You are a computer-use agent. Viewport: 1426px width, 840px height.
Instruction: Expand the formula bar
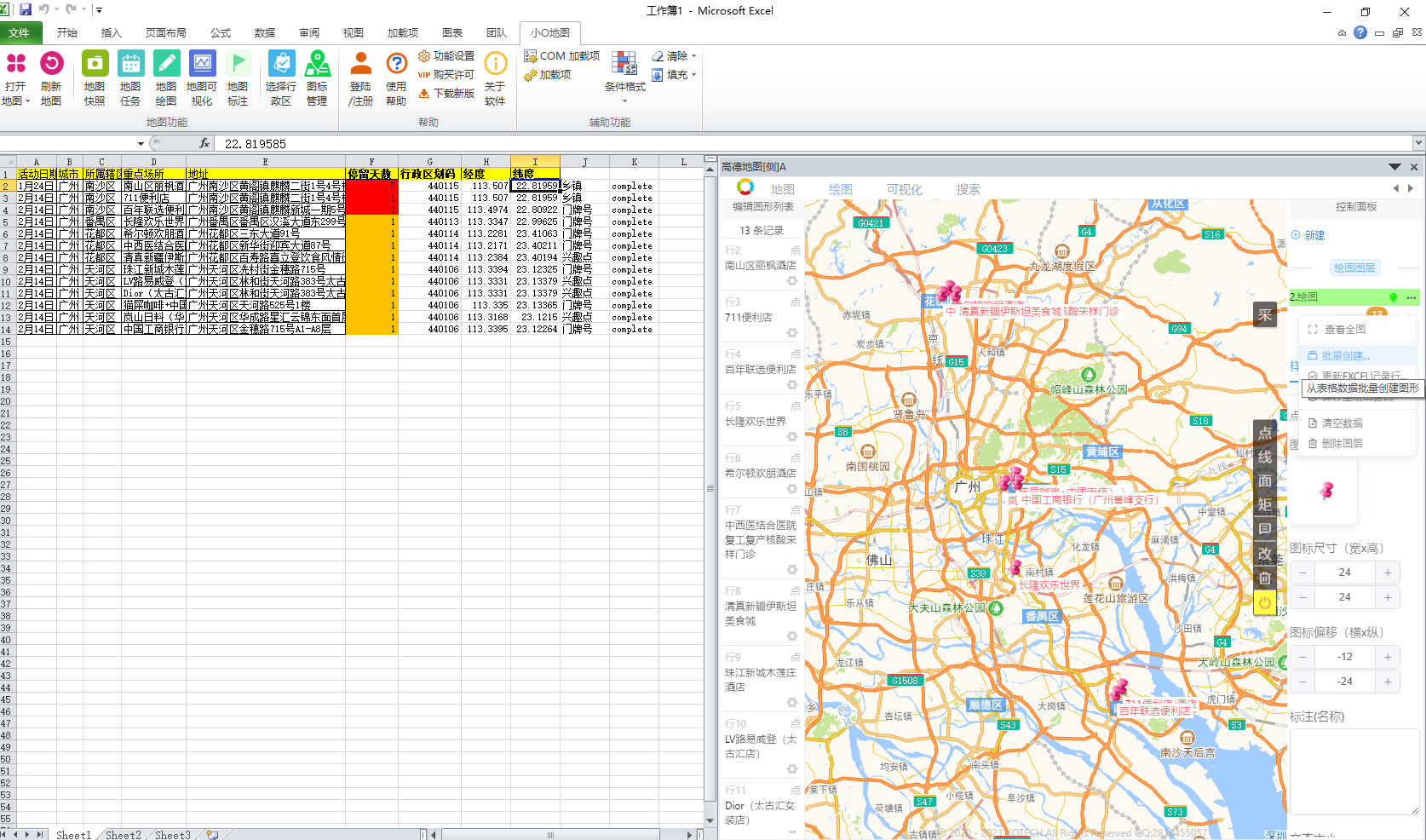point(1418,143)
